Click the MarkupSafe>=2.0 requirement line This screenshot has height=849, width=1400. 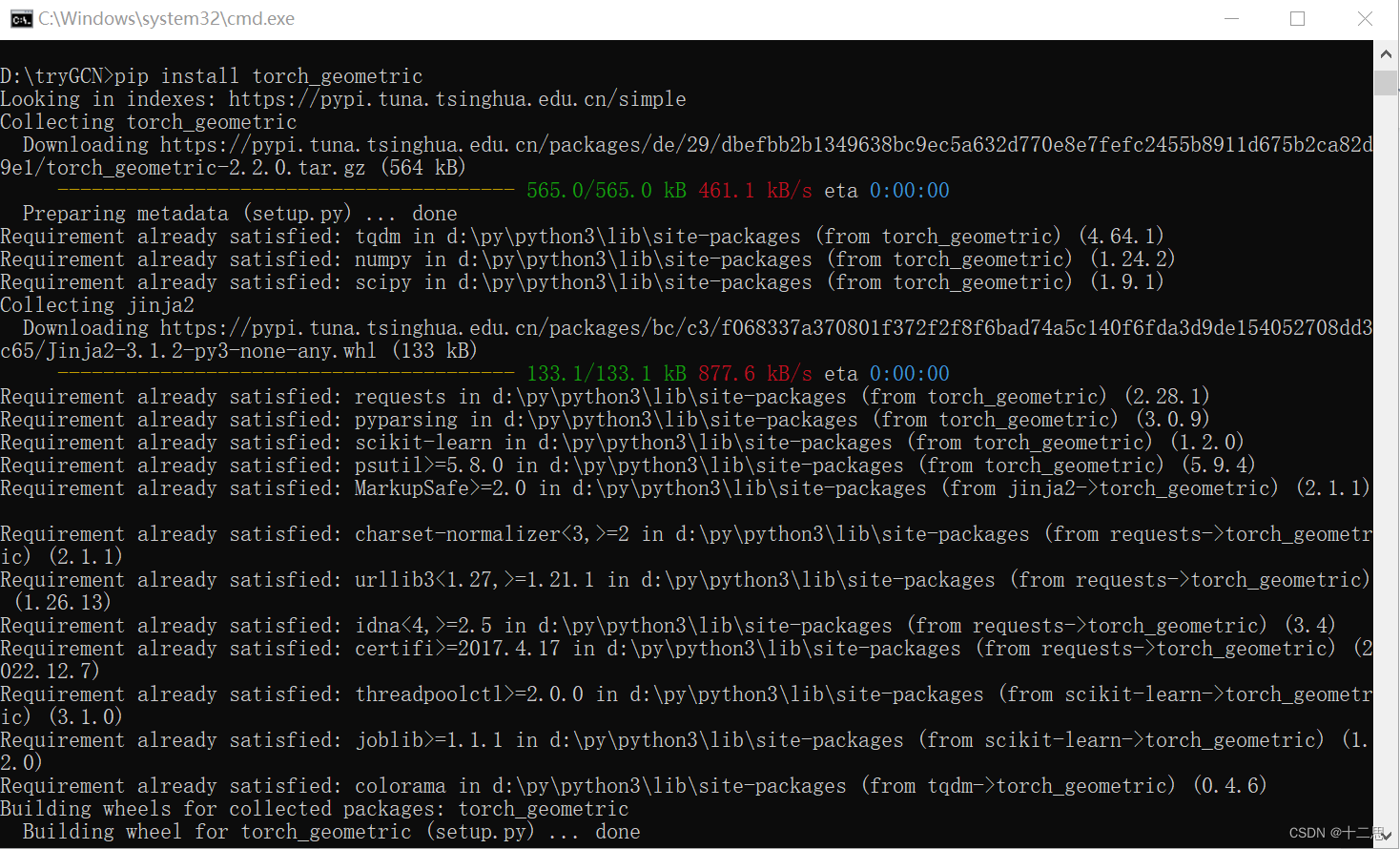pyautogui.click(x=685, y=488)
